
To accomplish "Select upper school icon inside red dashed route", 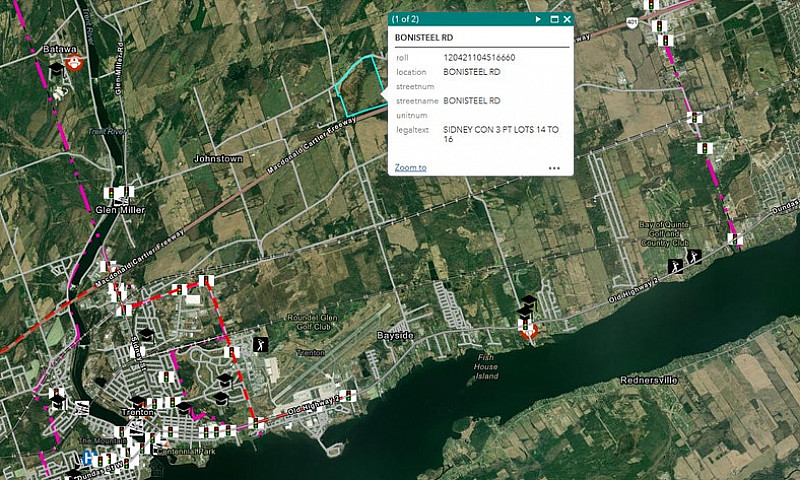I will (224, 380).
